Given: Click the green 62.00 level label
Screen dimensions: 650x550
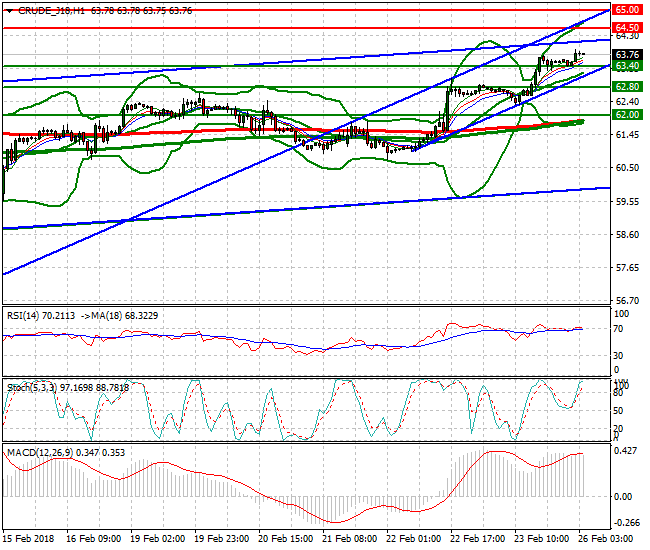Looking at the screenshot, I should [x=627, y=115].
